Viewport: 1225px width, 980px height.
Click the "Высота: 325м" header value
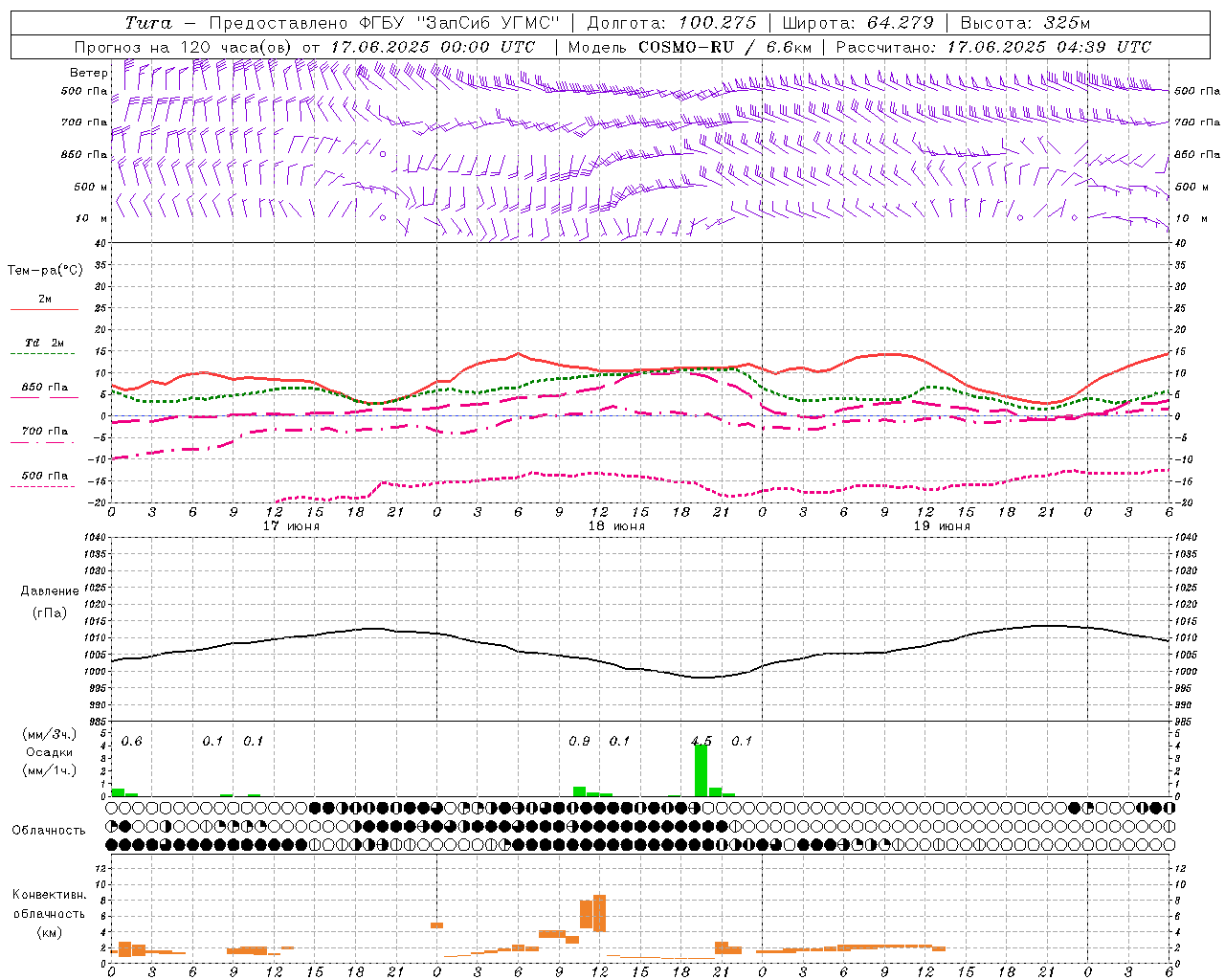1025,23
